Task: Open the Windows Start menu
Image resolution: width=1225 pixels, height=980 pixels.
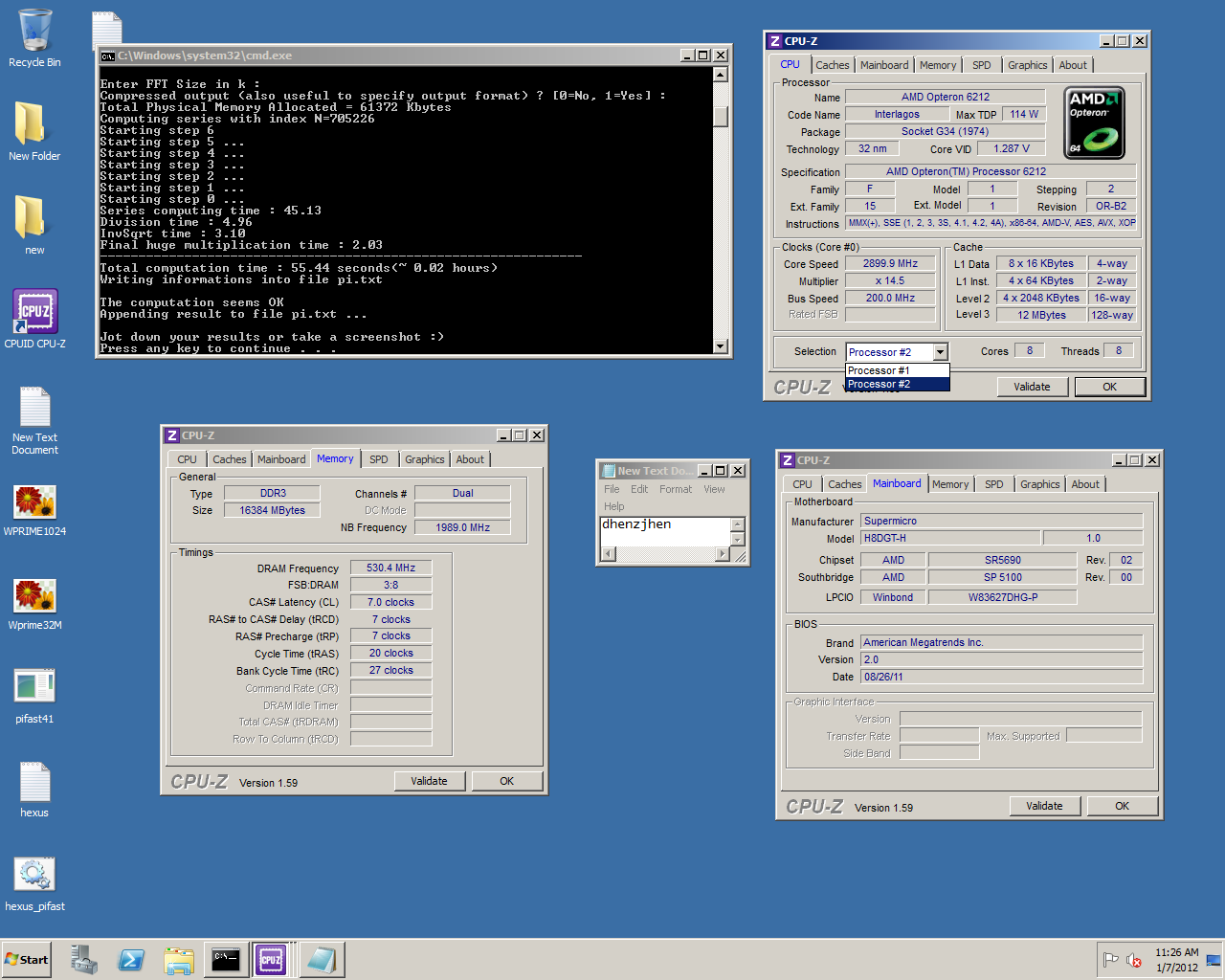Action: pos(27,960)
